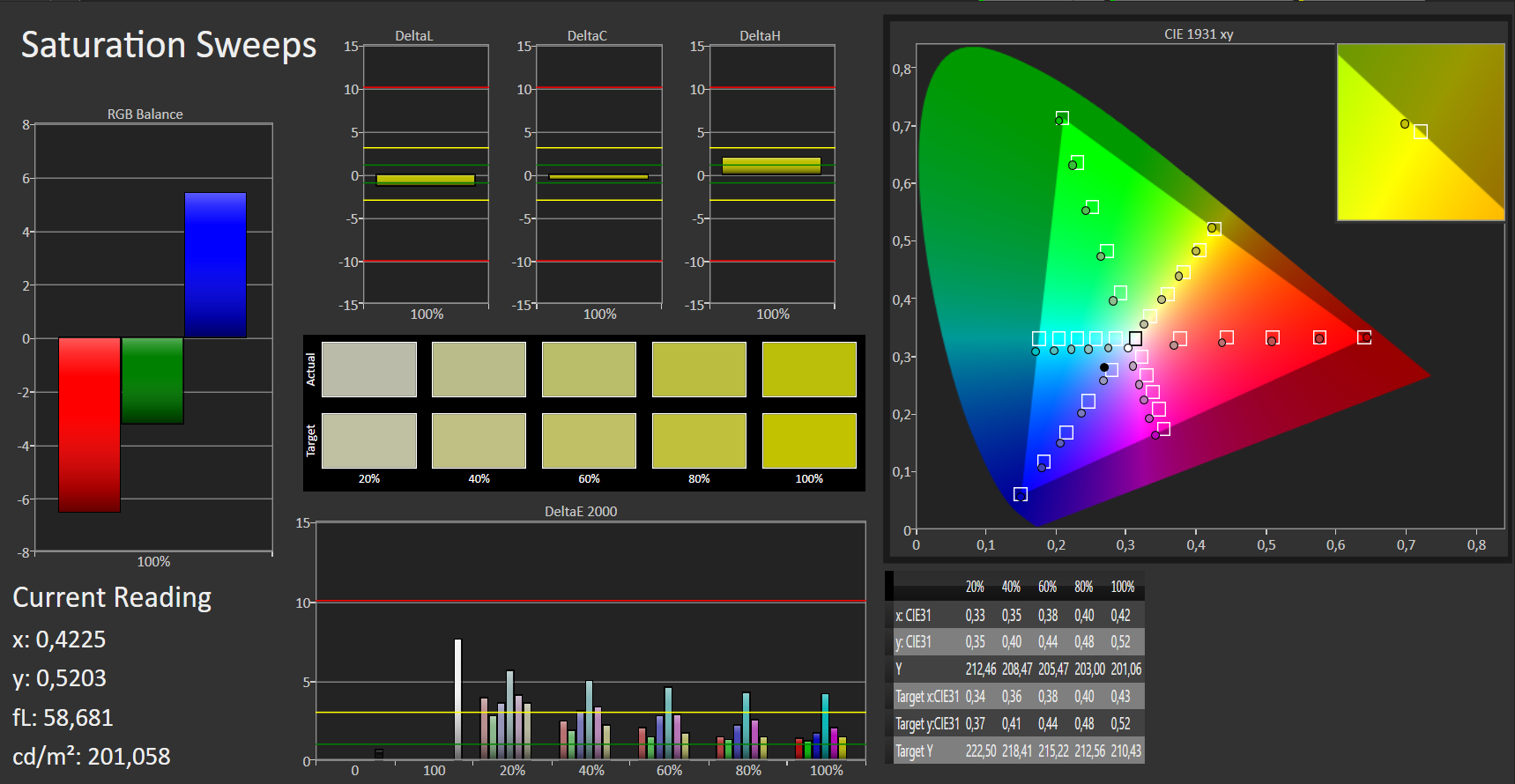The image size is (1515, 784).
Task: Click the yellow bar in DeltaL chart
Action: 426,180
